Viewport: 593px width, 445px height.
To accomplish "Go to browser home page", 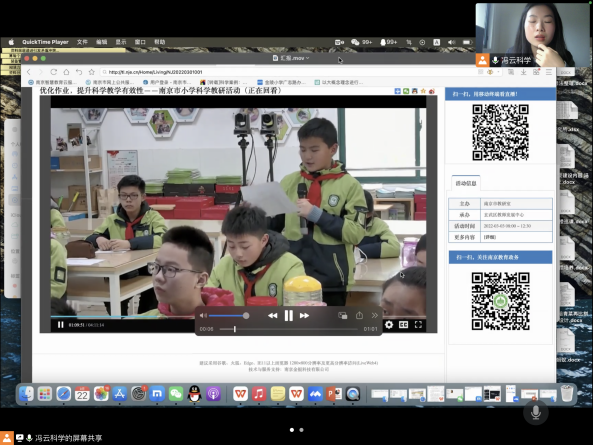I will (66, 72).
